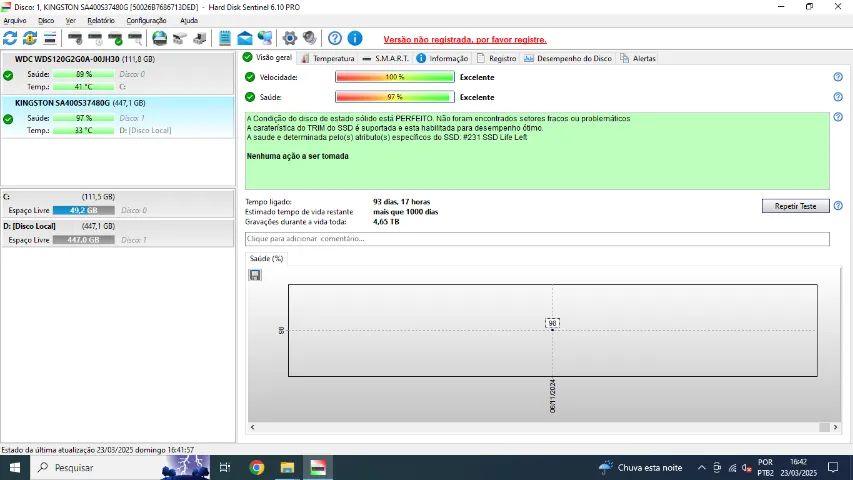Click the disk-with-green-check test icon
This screenshot has height=480, width=853.
[x=115, y=38]
